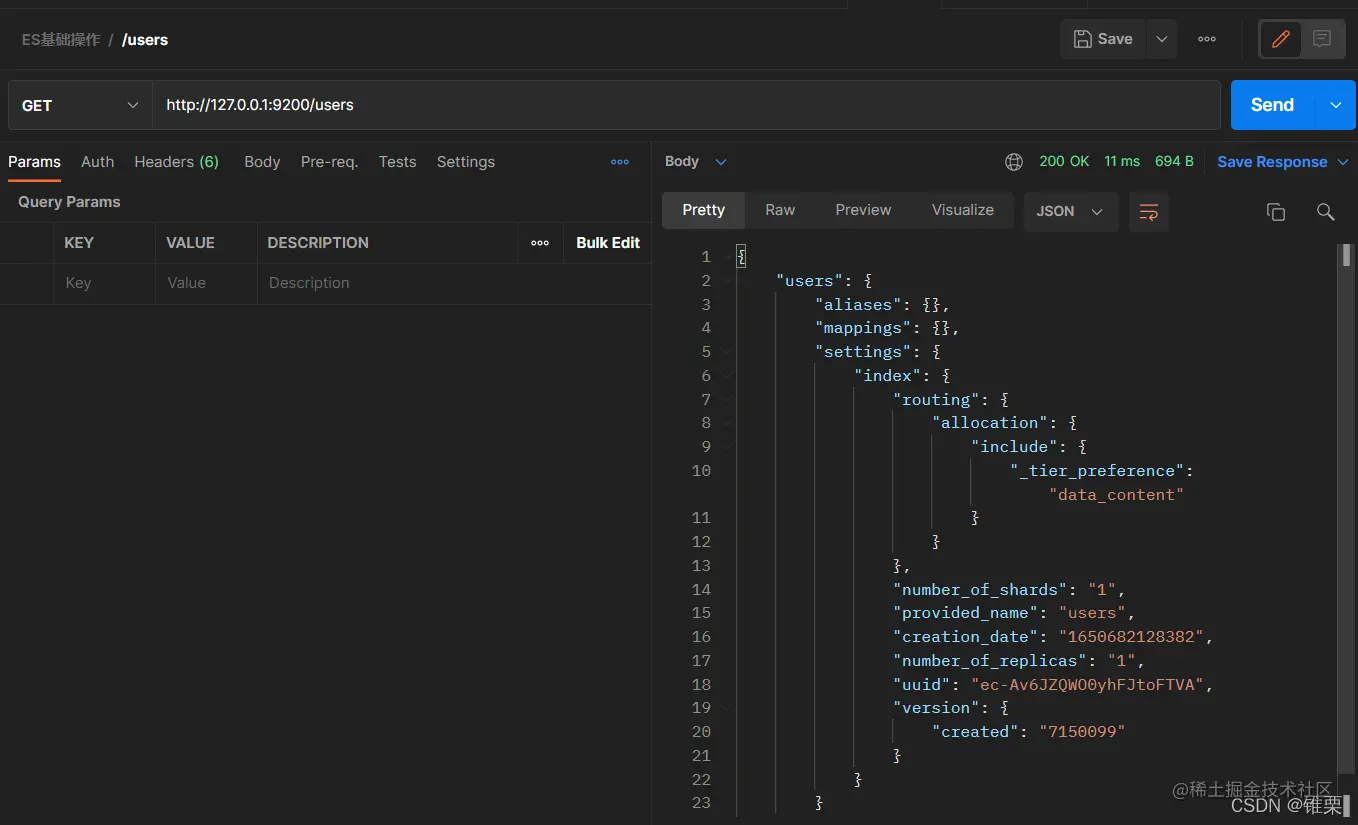Image resolution: width=1358 pixels, height=825 pixels.
Task: Toggle the wrap lines icon
Action: tap(1149, 211)
